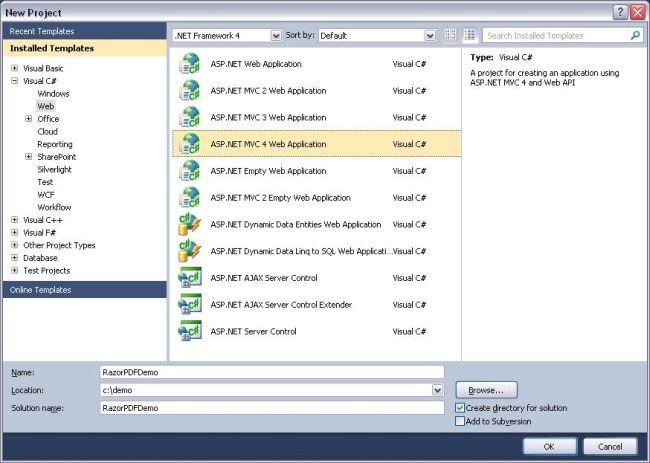This screenshot has height=463, width=650.
Task: Select the Test category under Visual C#
Action: pos(45,182)
